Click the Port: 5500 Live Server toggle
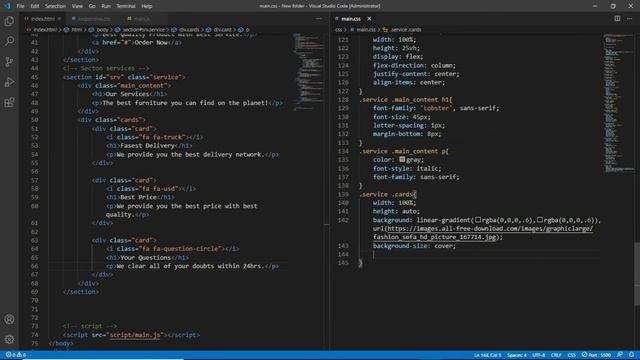The width and height of the screenshot is (640, 360). (596, 355)
